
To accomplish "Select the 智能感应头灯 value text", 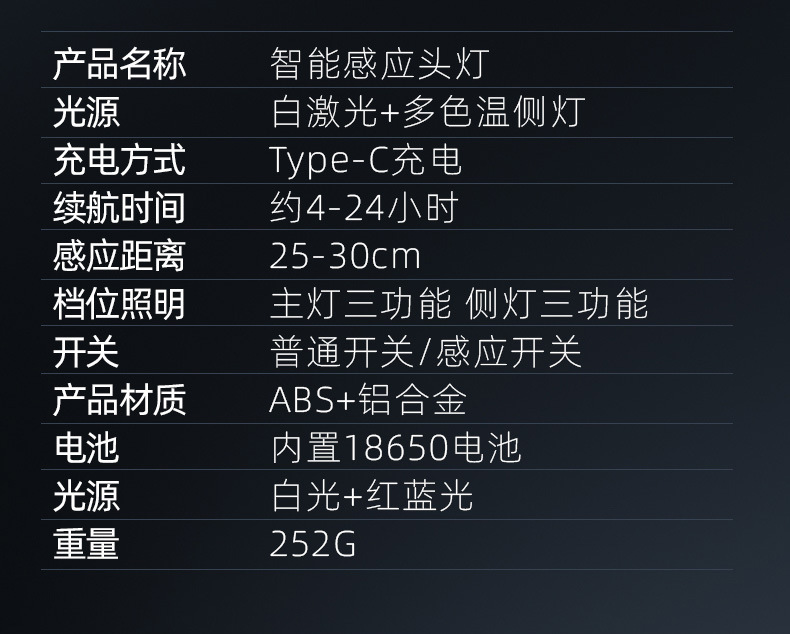I will 379,64.
